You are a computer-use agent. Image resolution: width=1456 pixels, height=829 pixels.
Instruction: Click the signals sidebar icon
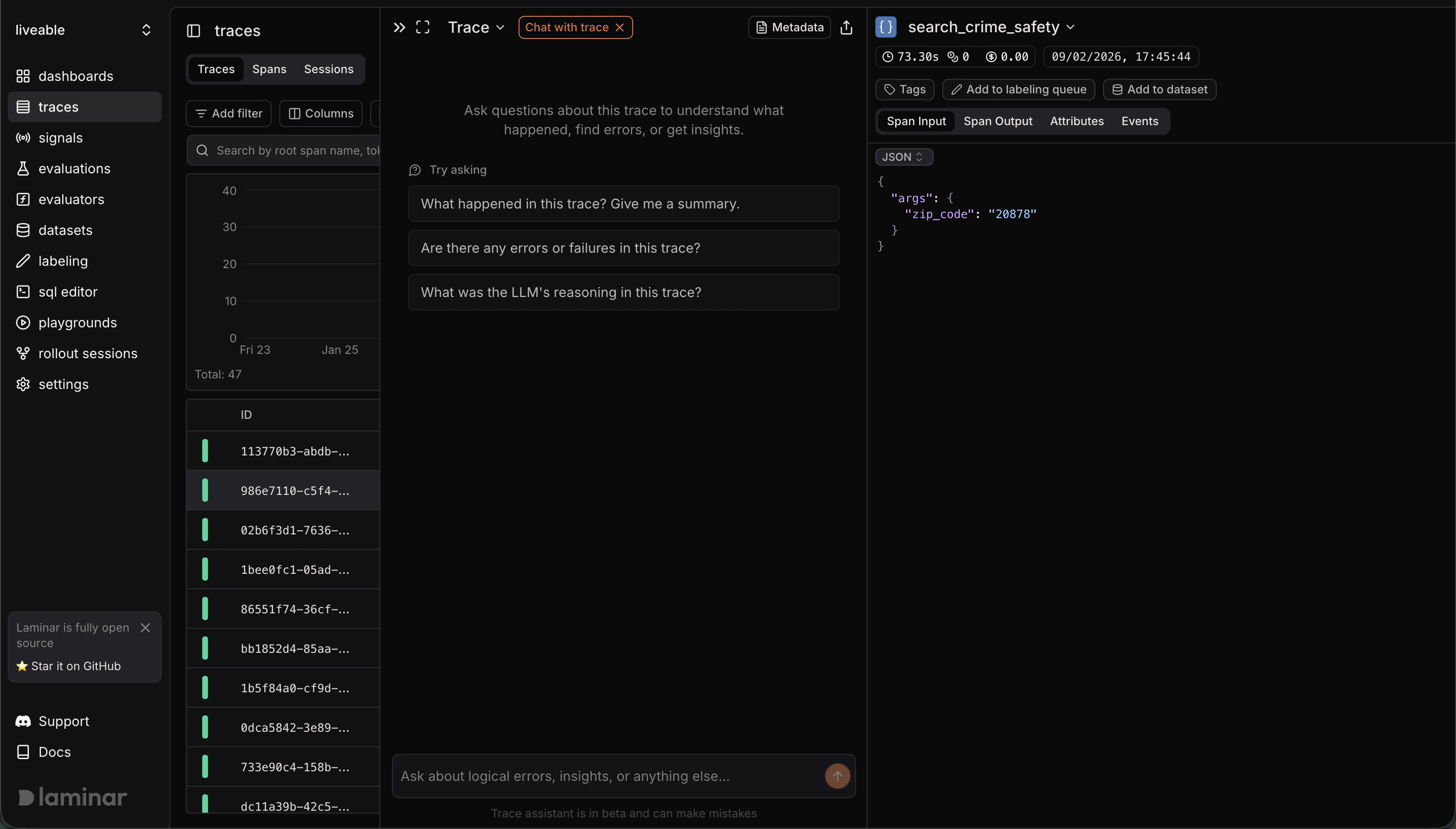(23, 138)
